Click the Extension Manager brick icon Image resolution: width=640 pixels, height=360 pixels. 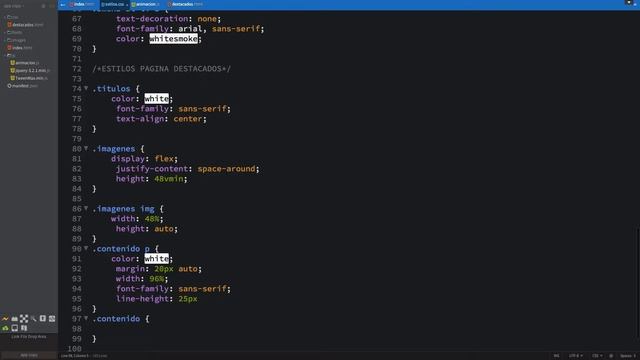tap(15, 319)
